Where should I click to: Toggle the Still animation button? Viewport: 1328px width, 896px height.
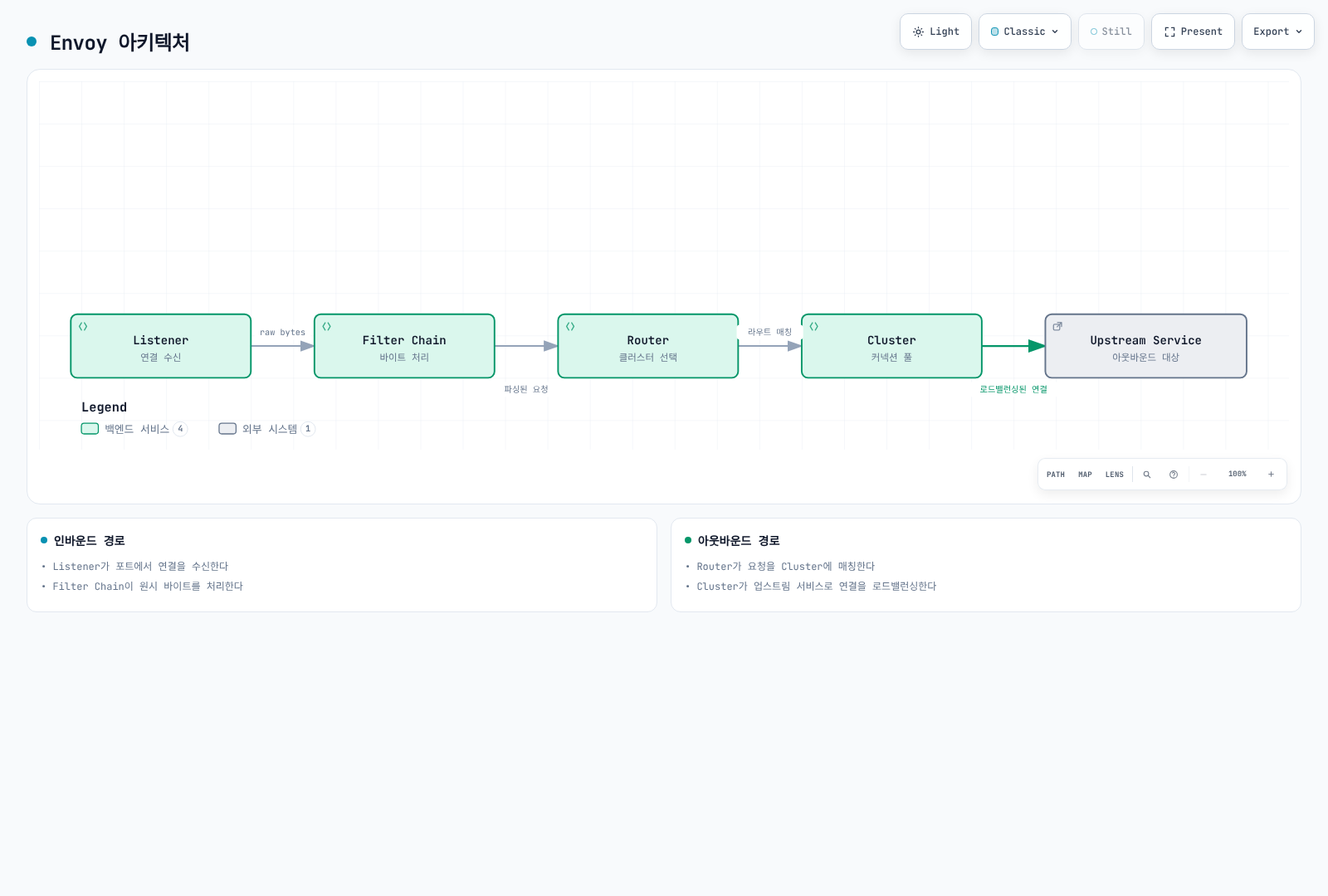click(x=1111, y=32)
